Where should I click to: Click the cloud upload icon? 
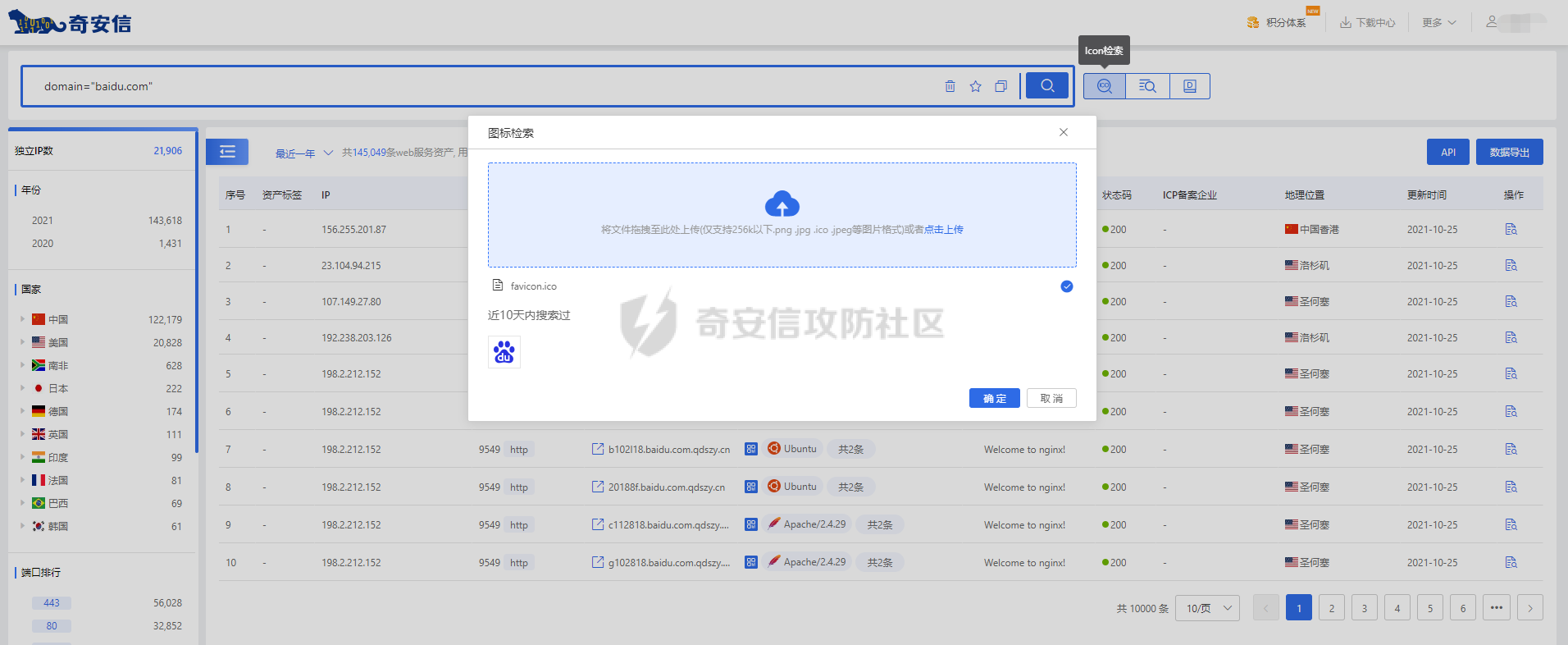tap(782, 204)
